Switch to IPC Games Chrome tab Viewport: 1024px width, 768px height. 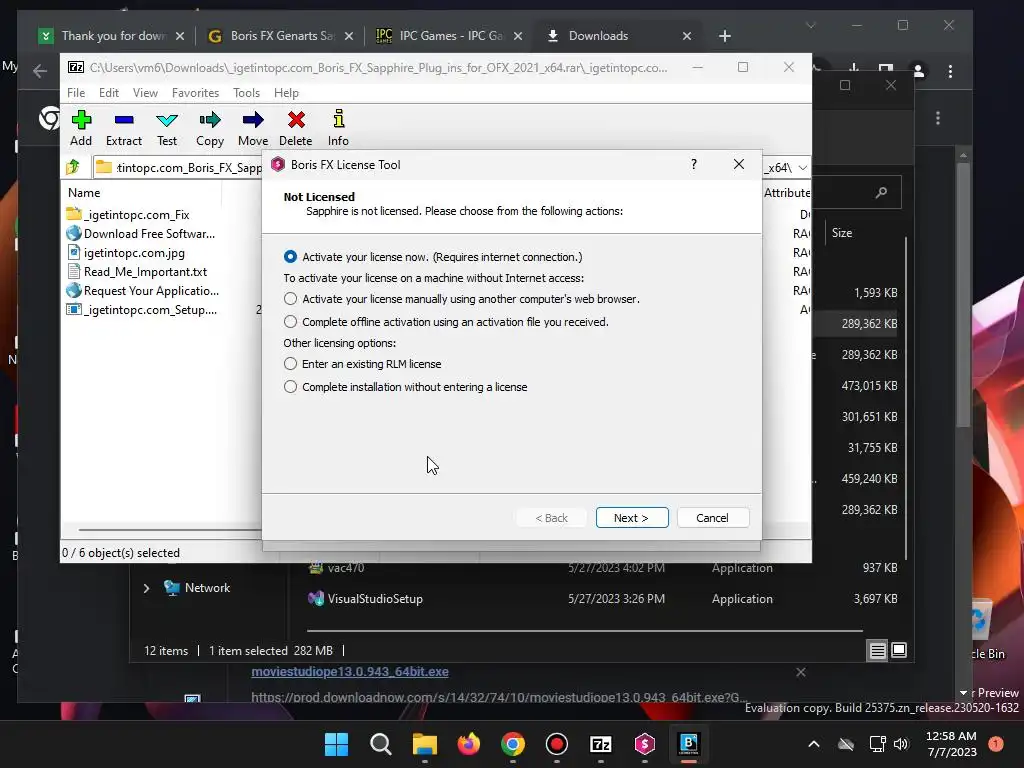click(x=448, y=36)
